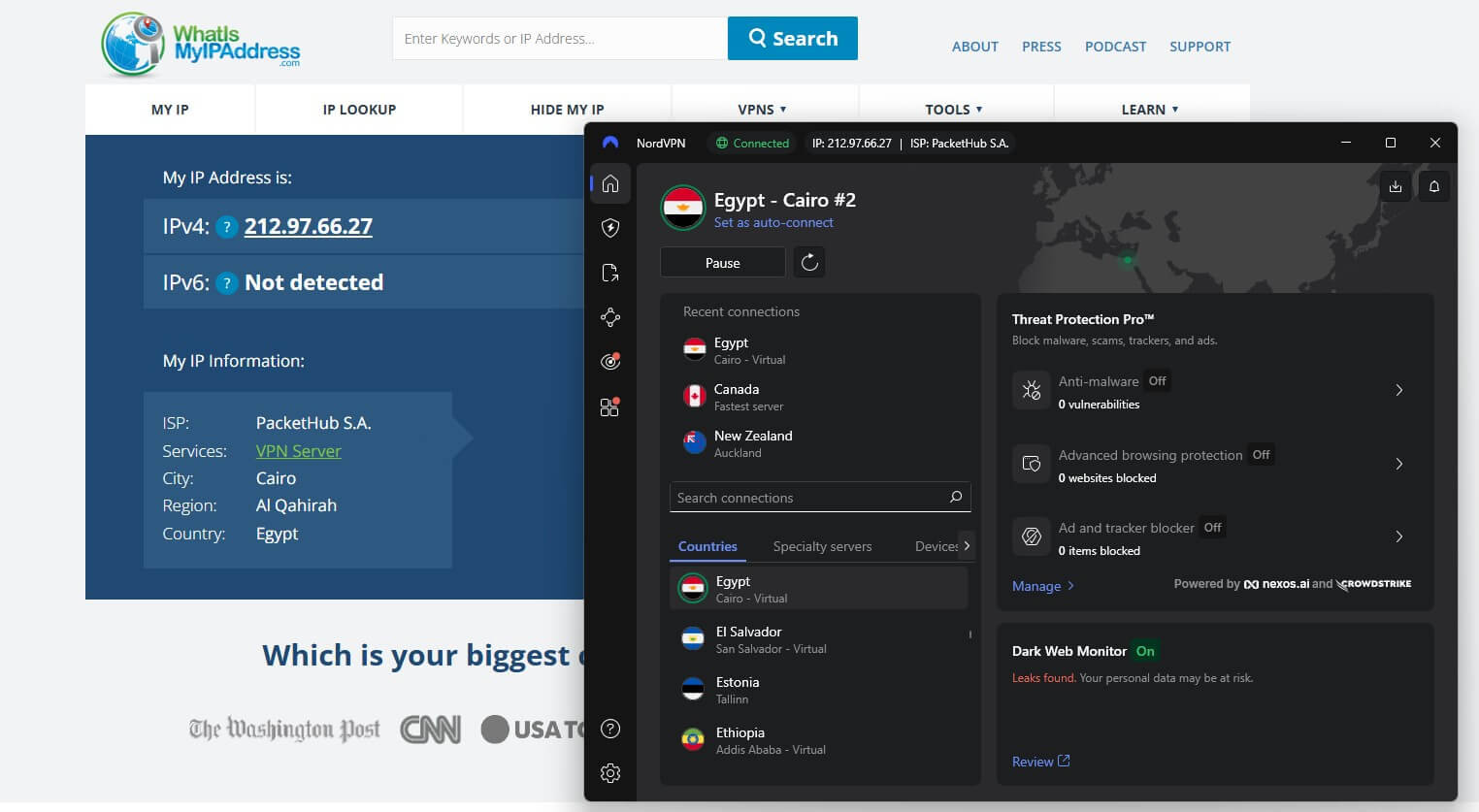The width and height of the screenshot is (1479, 812).
Task: Open the Dark Web Monitor eye icon
Action: pos(609,360)
